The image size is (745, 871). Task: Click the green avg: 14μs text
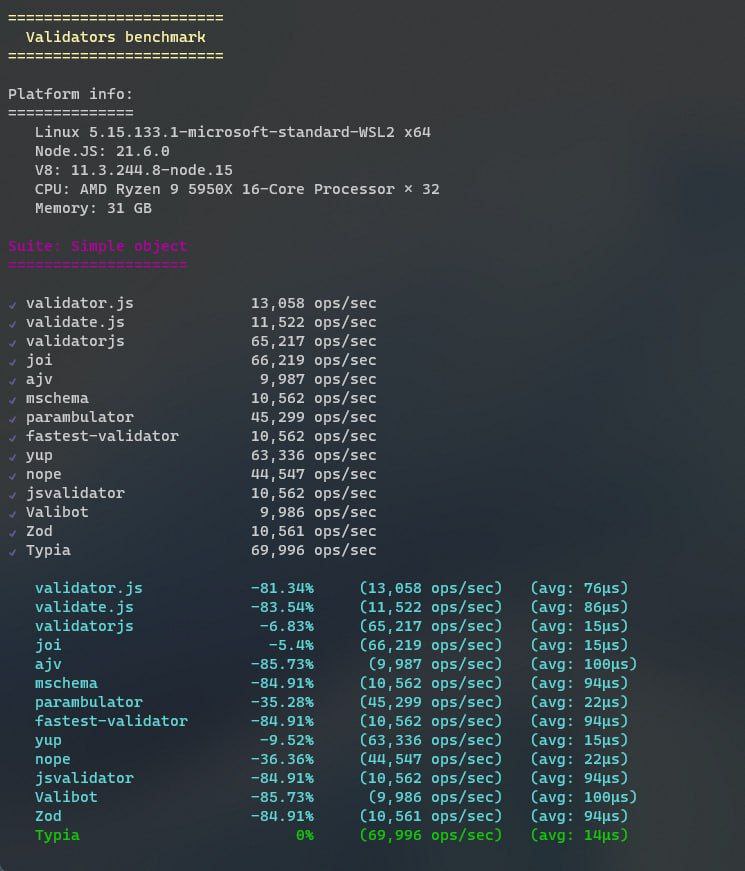point(579,835)
